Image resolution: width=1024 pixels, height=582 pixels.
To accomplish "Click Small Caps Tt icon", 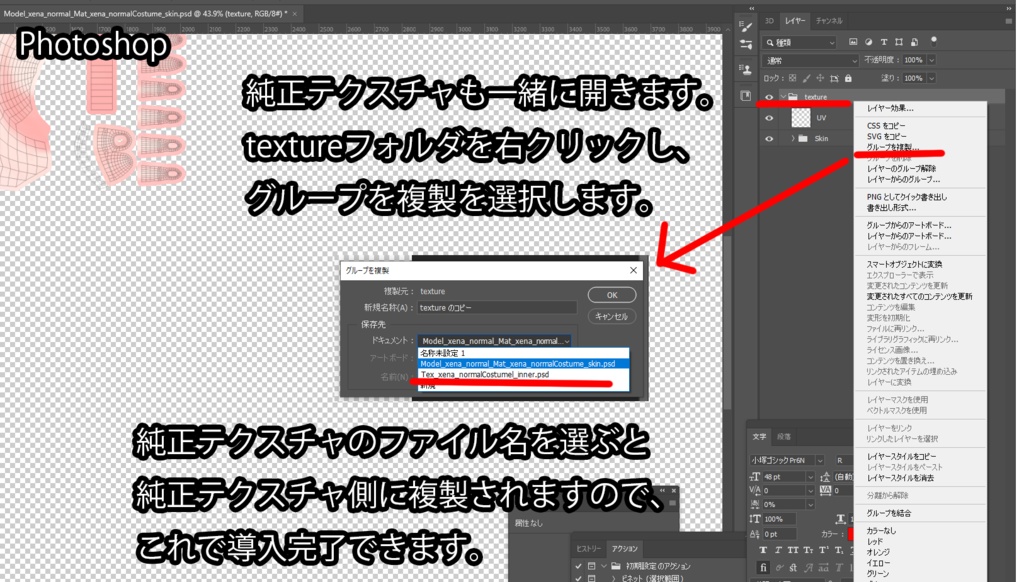I will [808, 550].
